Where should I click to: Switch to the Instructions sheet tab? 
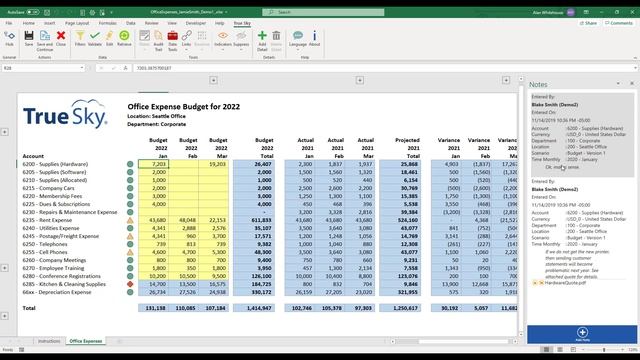pyautogui.click(x=49, y=341)
